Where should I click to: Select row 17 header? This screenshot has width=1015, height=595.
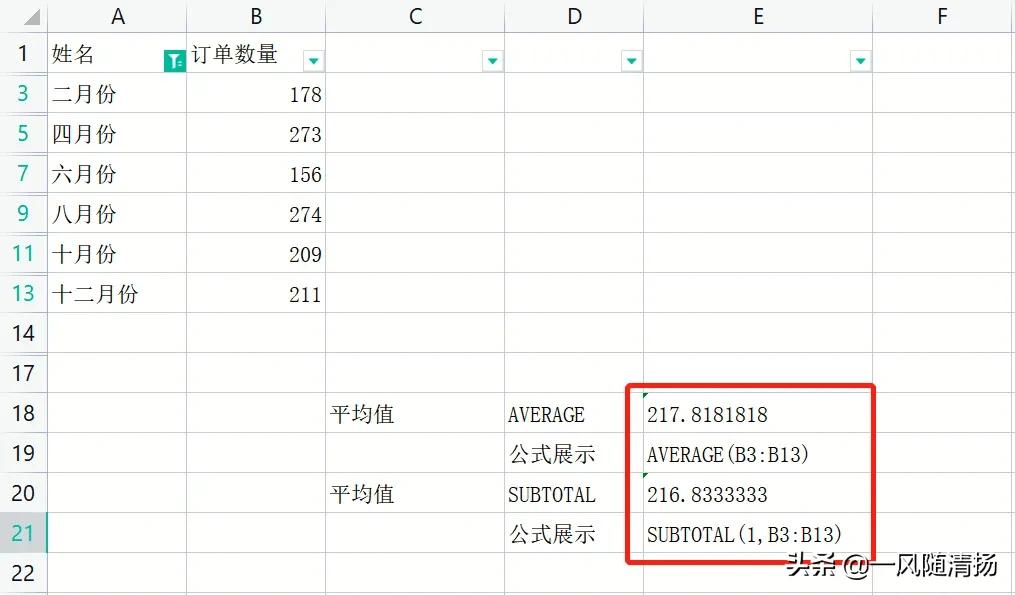(23, 374)
